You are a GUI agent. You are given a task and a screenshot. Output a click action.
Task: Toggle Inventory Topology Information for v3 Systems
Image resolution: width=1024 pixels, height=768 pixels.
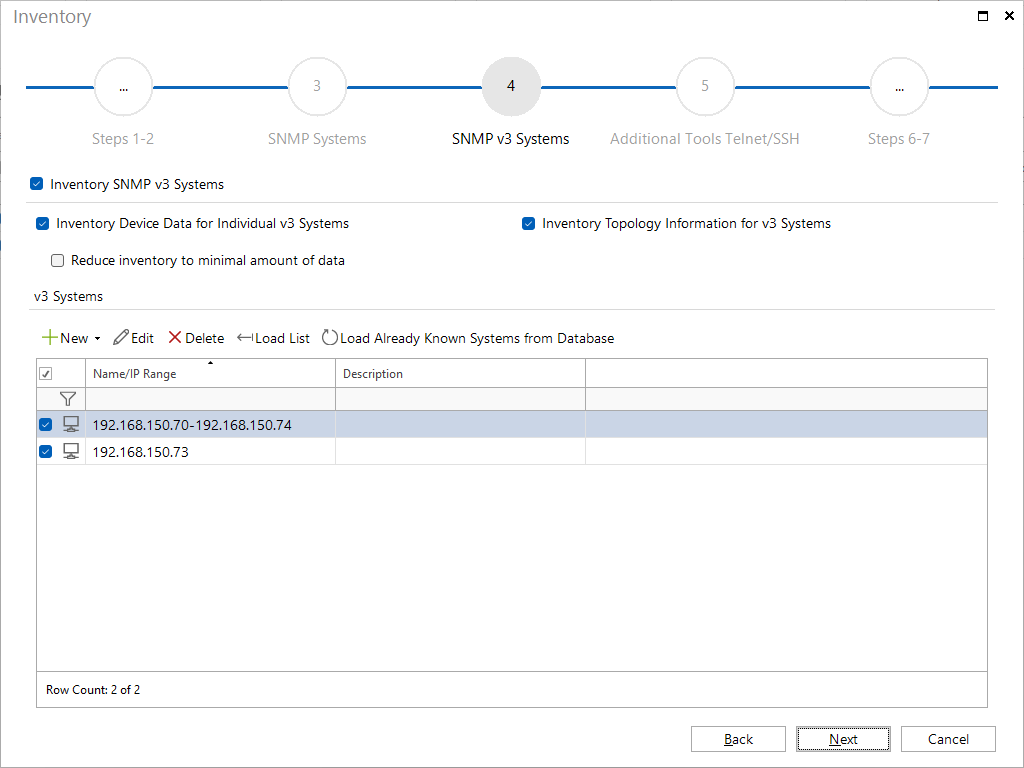coord(528,223)
